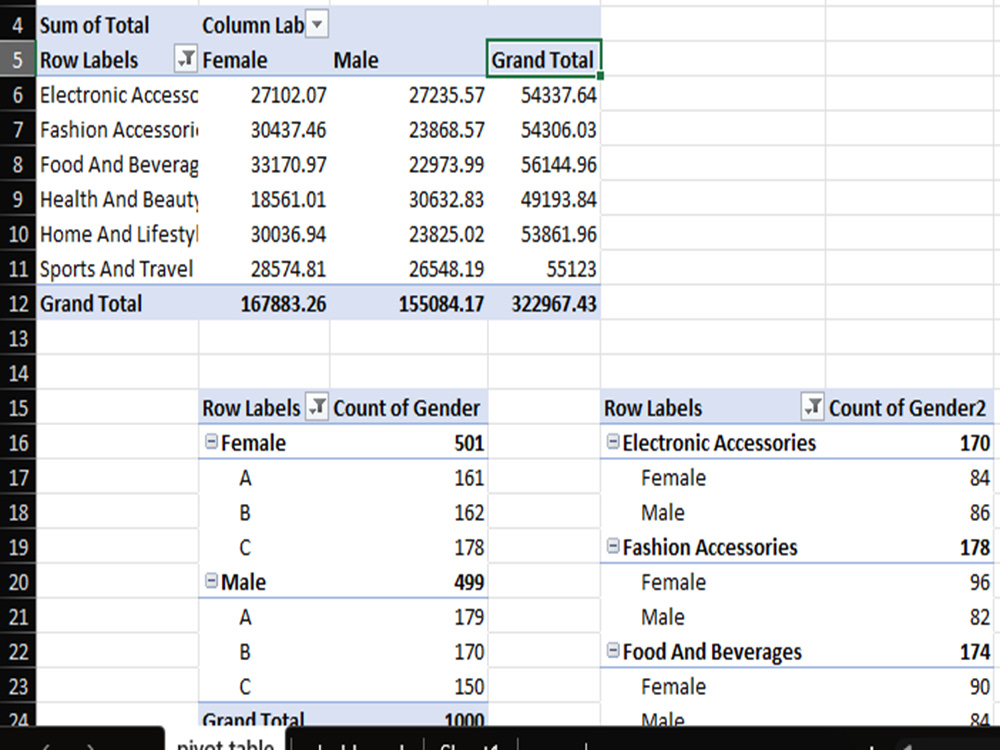The width and height of the screenshot is (1000, 750).
Task: Select the Sum of Total cell
Action: tap(118, 26)
